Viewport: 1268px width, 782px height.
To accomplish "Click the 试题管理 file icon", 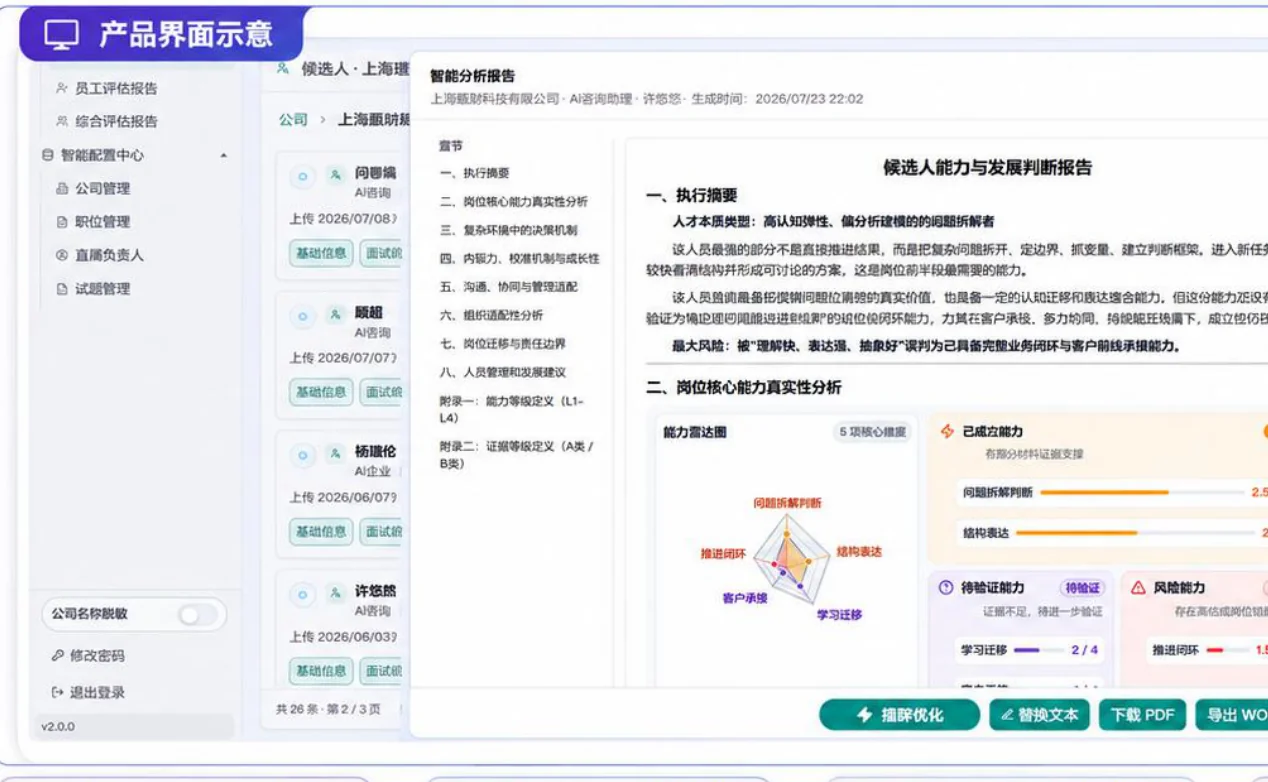I will 62,289.
